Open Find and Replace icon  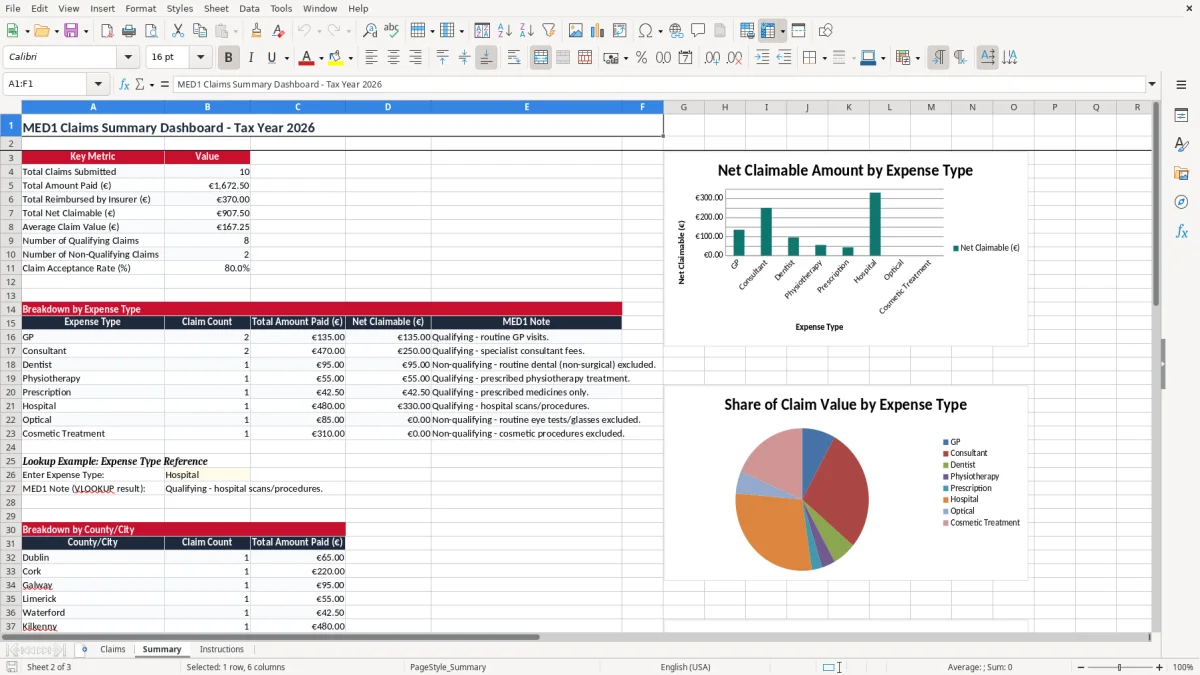pyautogui.click(x=370, y=31)
